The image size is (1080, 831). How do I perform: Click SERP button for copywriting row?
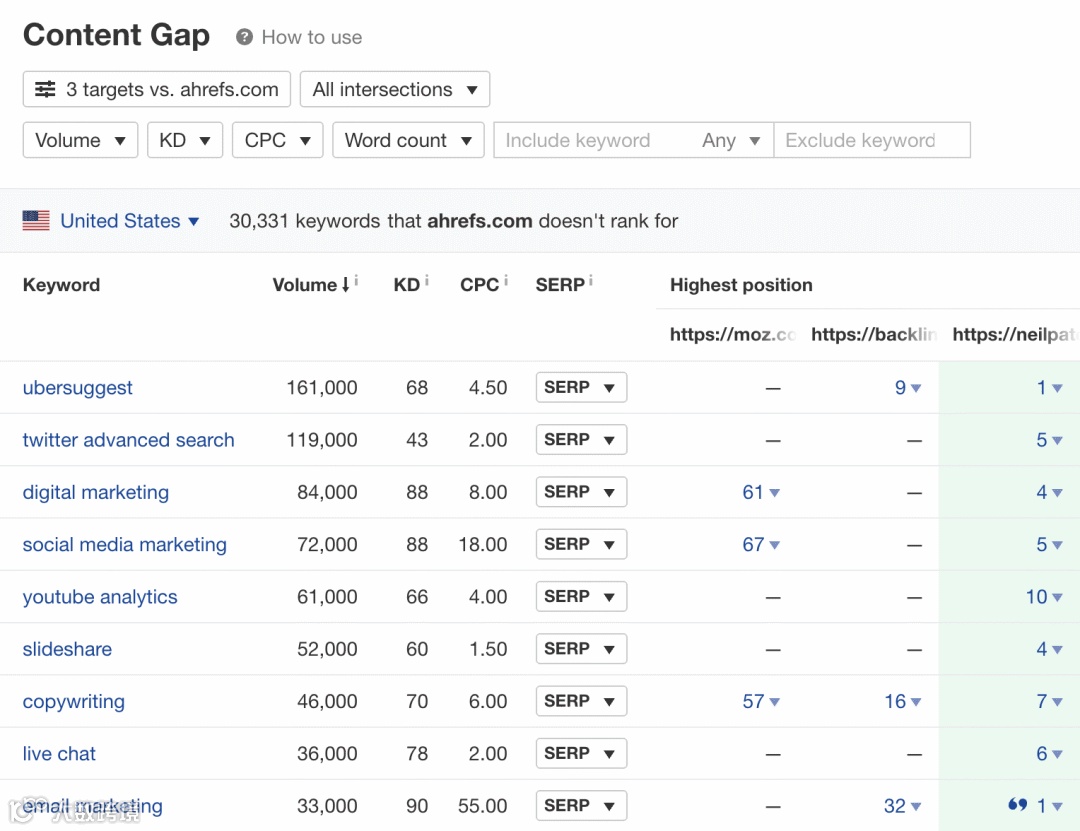coord(581,701)
